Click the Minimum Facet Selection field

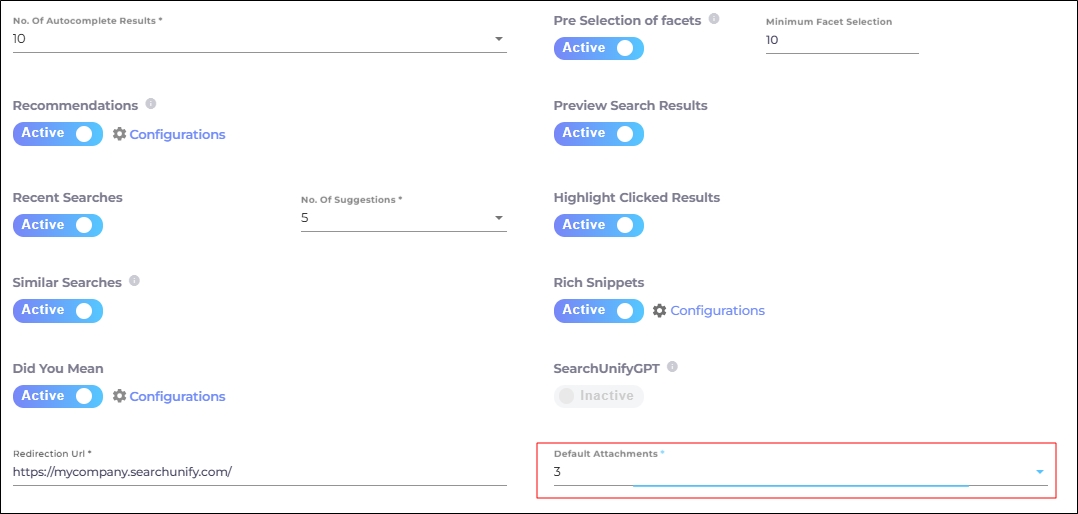841,40
